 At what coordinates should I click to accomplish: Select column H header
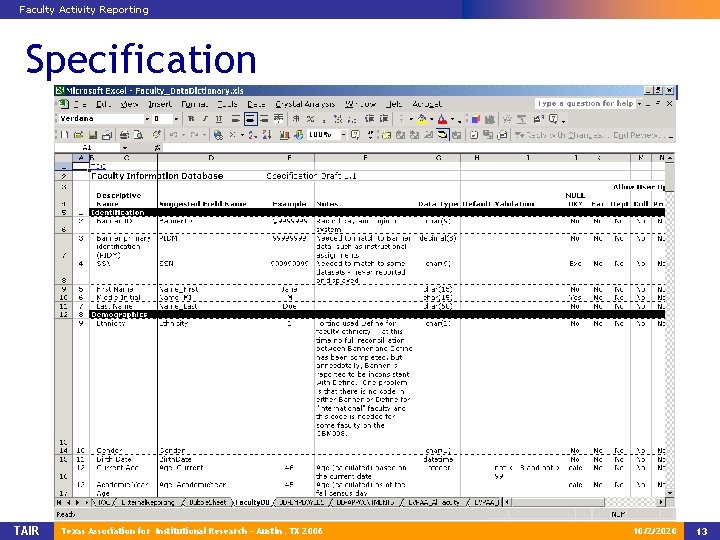tap(477, 158)
